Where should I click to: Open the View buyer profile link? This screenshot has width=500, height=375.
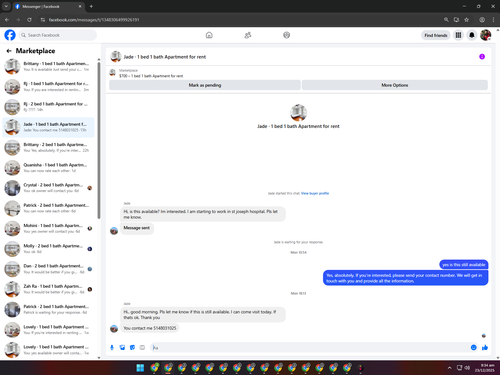[315, 193]
